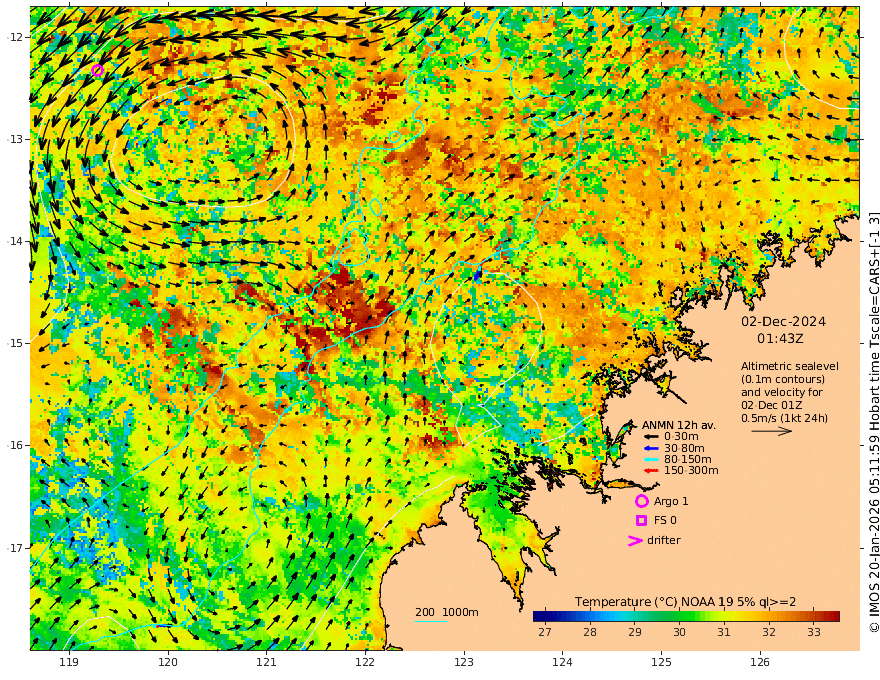Click the '150-300m' legend label
Screen dimensions: 880x680
point(691,471)
